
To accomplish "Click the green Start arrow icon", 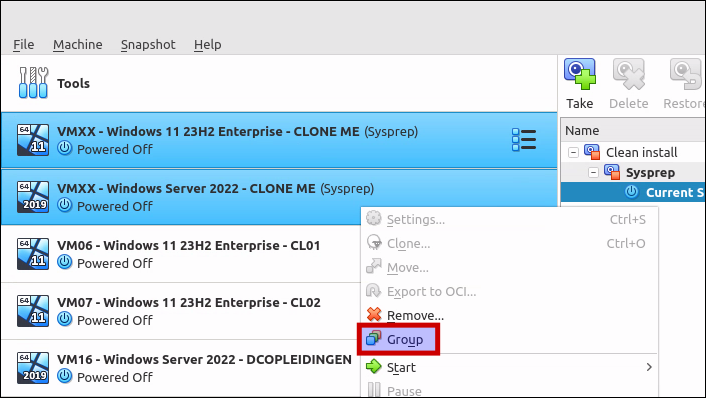I will [374, 367].
